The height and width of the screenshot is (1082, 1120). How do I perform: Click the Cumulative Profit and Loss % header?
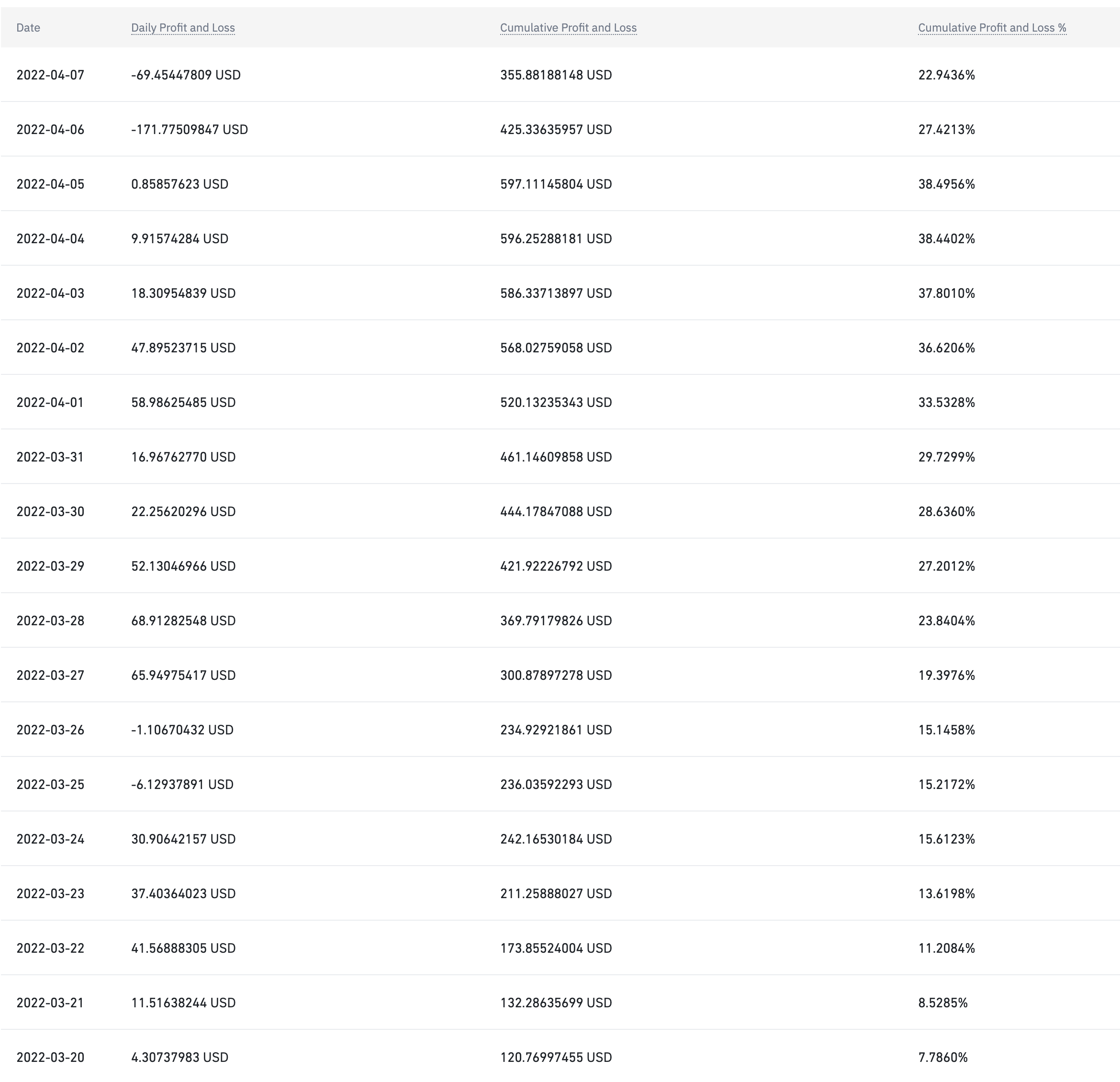click(992, 27)
